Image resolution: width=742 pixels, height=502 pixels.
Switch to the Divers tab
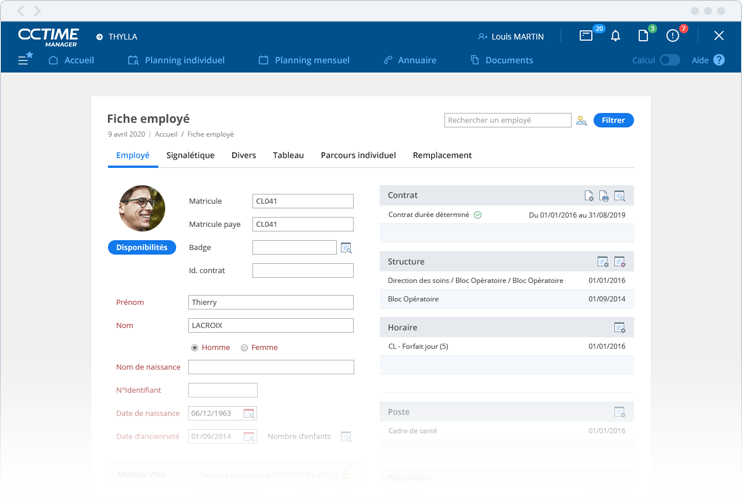(244, 156)
